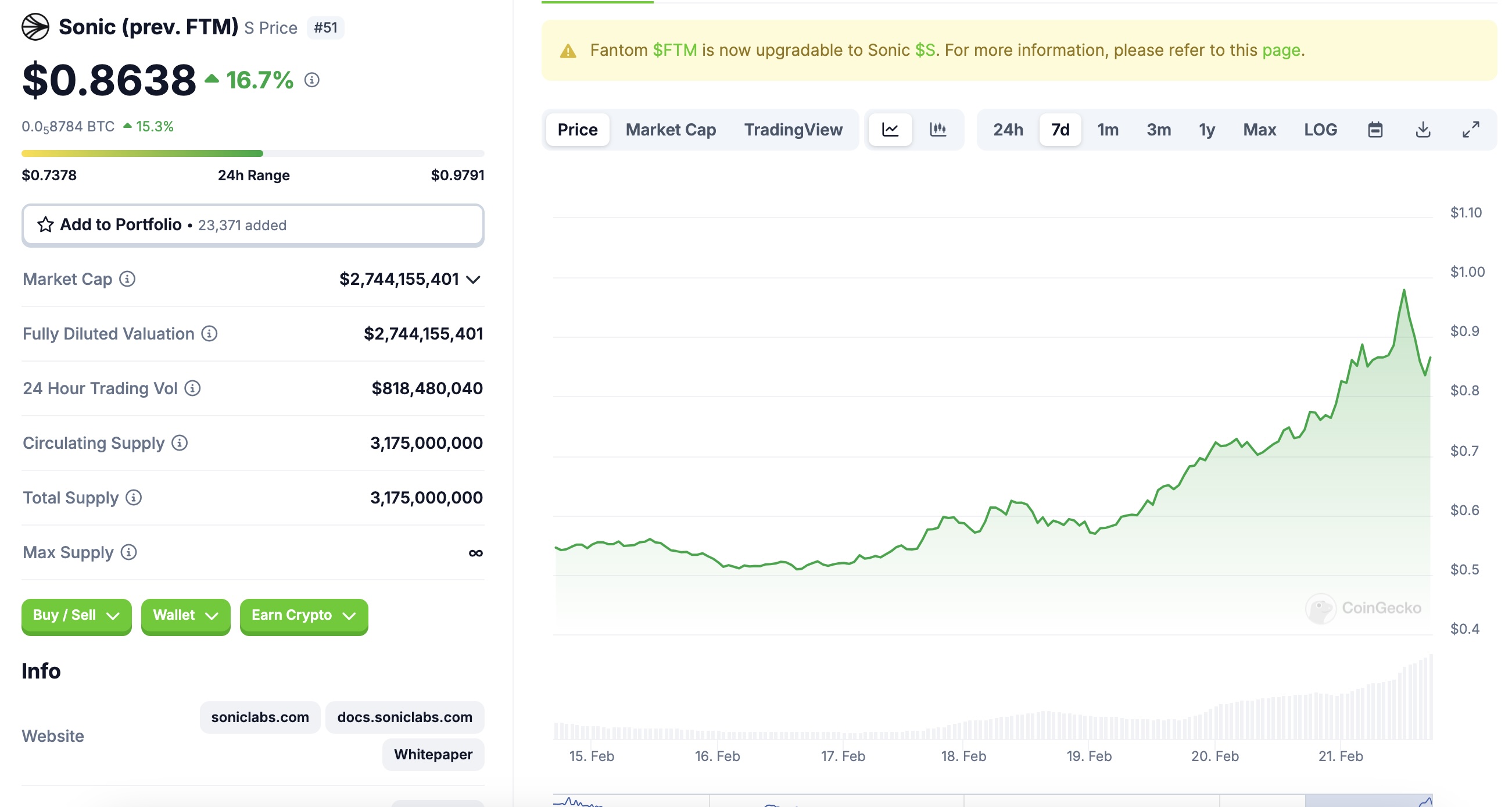Click the download chart data icon

pyautogui.click(x=1423, y=129)
